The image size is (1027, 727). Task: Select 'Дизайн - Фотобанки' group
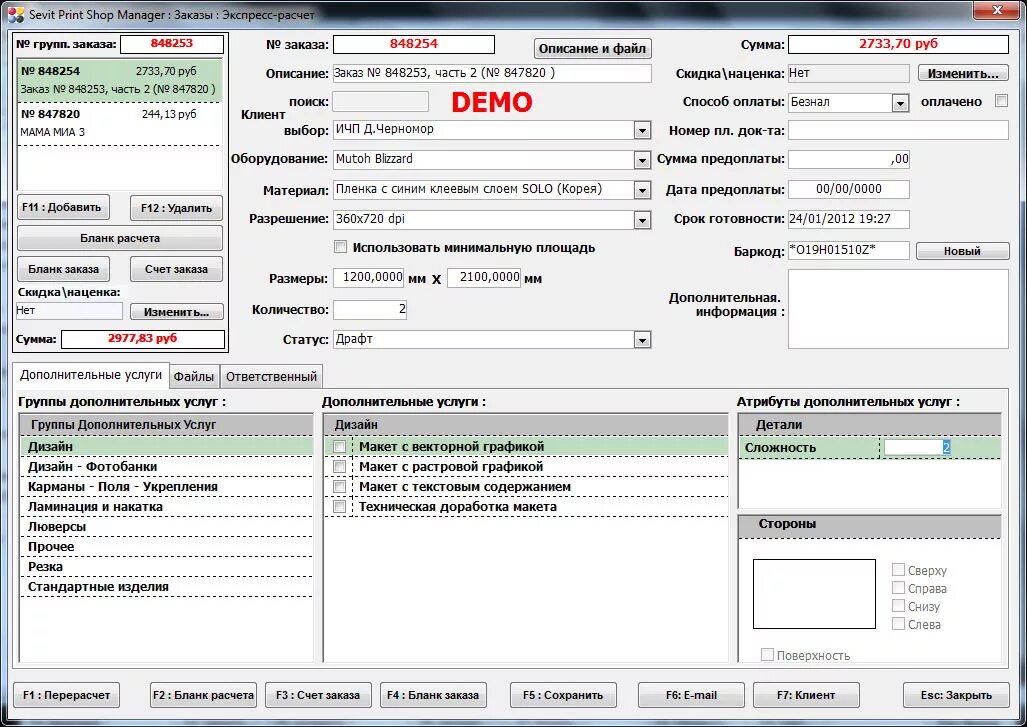click(166, 466)
